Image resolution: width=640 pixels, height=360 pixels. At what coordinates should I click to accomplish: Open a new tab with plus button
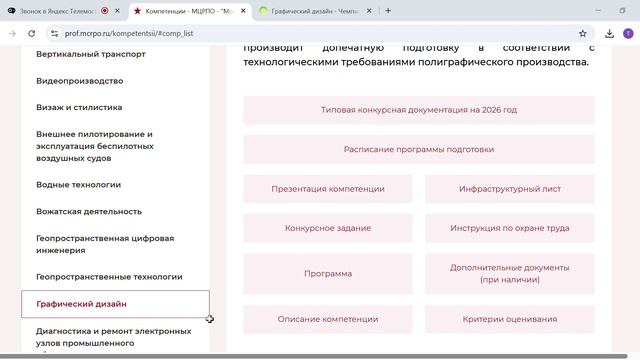click(x=388, y=11)
